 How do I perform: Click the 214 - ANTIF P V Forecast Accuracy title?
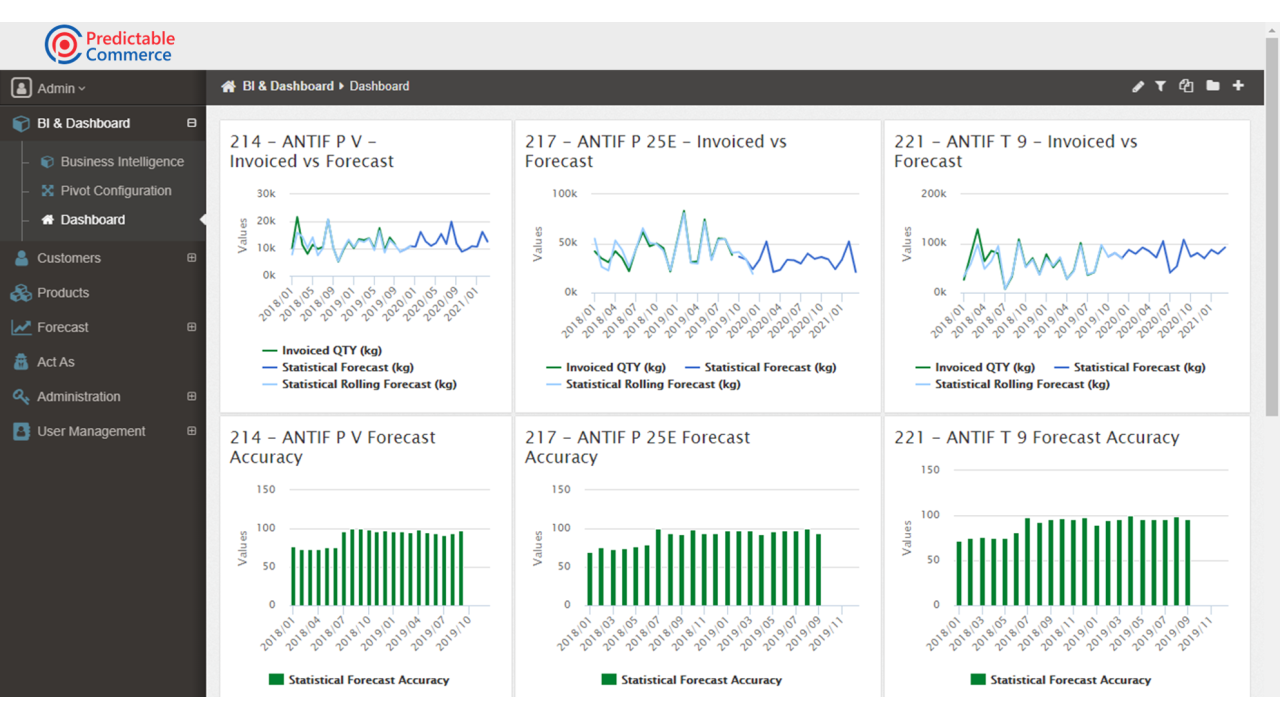[333, 447]
